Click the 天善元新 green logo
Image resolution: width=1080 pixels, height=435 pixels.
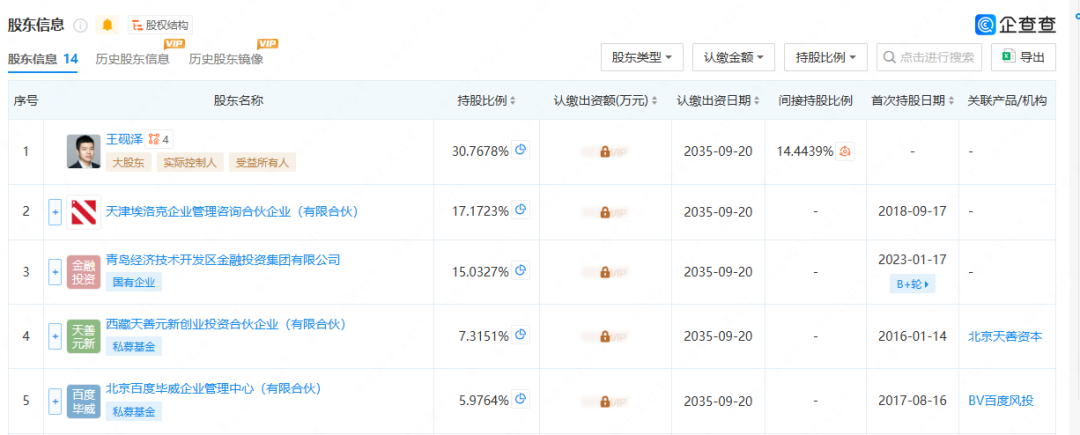[83, 337]
